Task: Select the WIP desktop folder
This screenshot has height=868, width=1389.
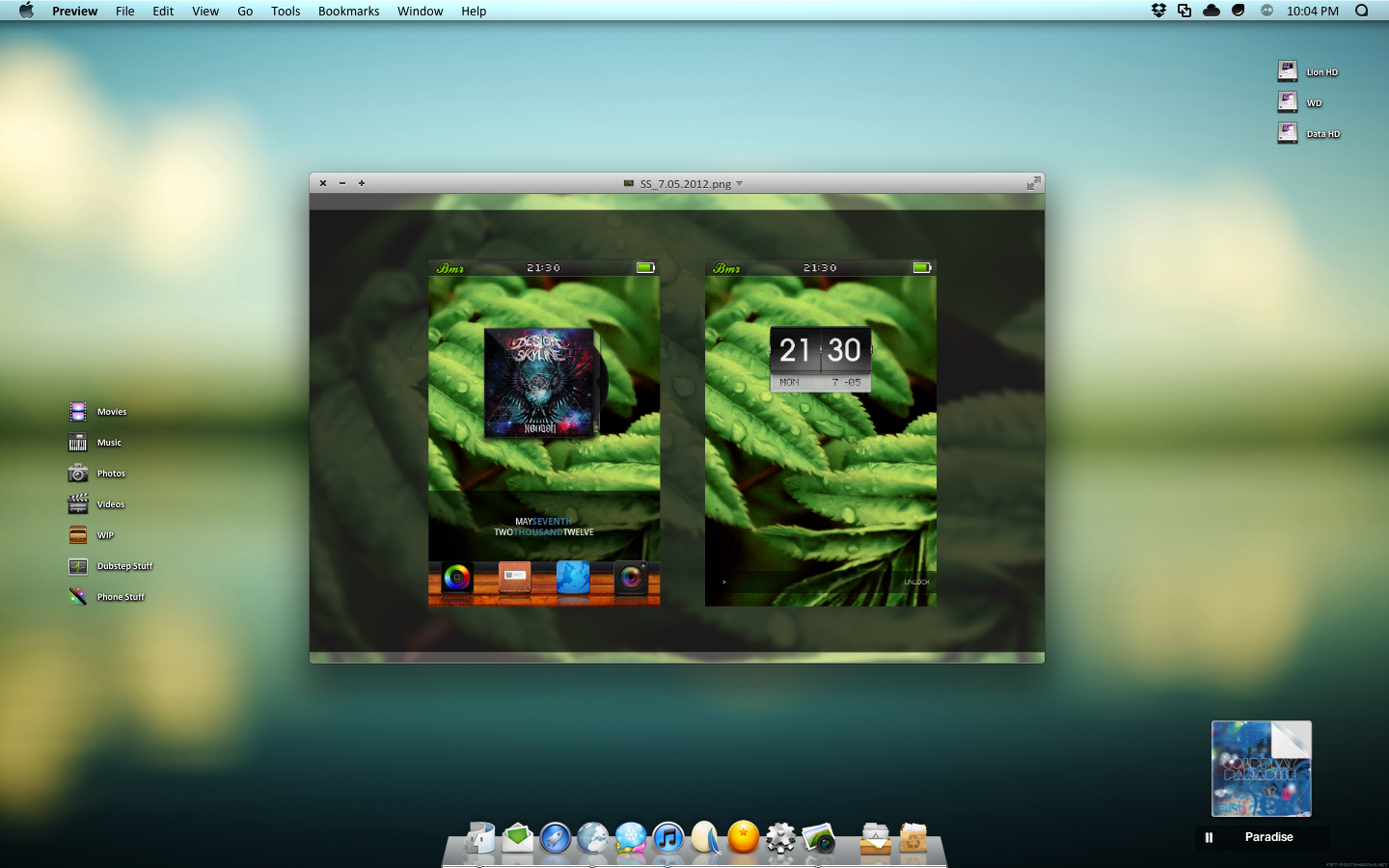Action: 78,535
